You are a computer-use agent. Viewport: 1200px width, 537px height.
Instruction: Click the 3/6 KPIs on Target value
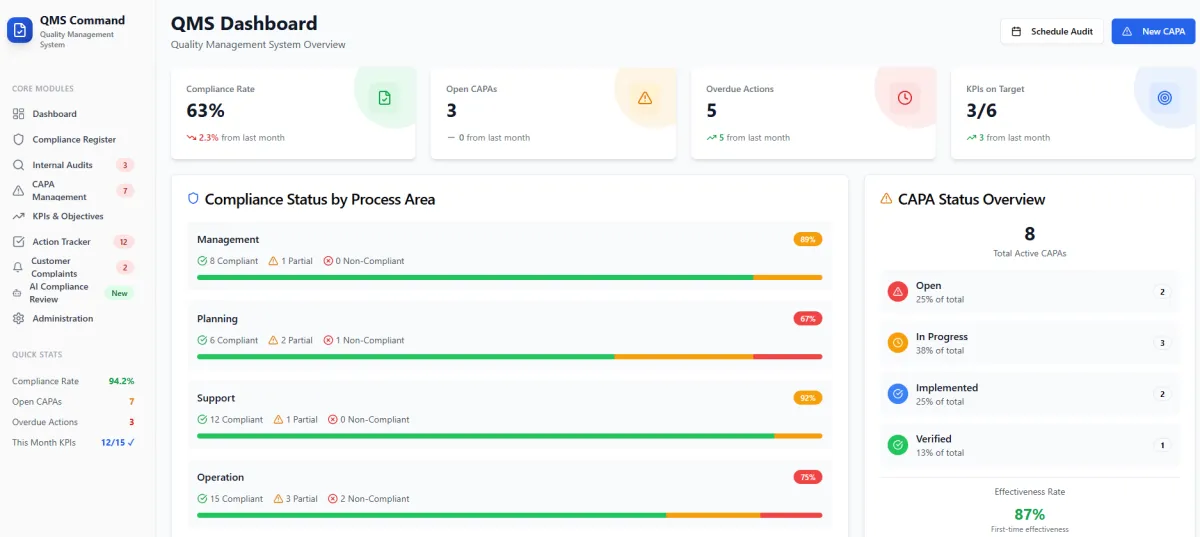(981, 111)
